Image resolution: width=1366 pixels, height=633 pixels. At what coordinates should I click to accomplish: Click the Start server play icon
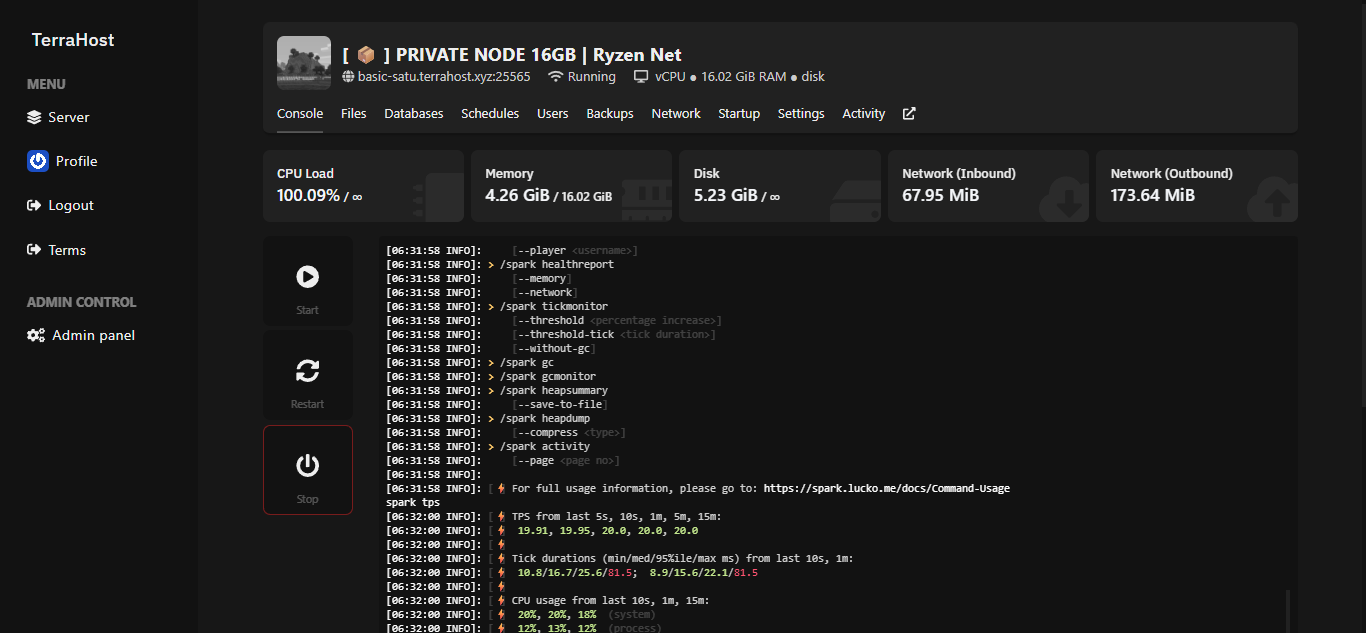pyautogui.click(x=307, y=277)
